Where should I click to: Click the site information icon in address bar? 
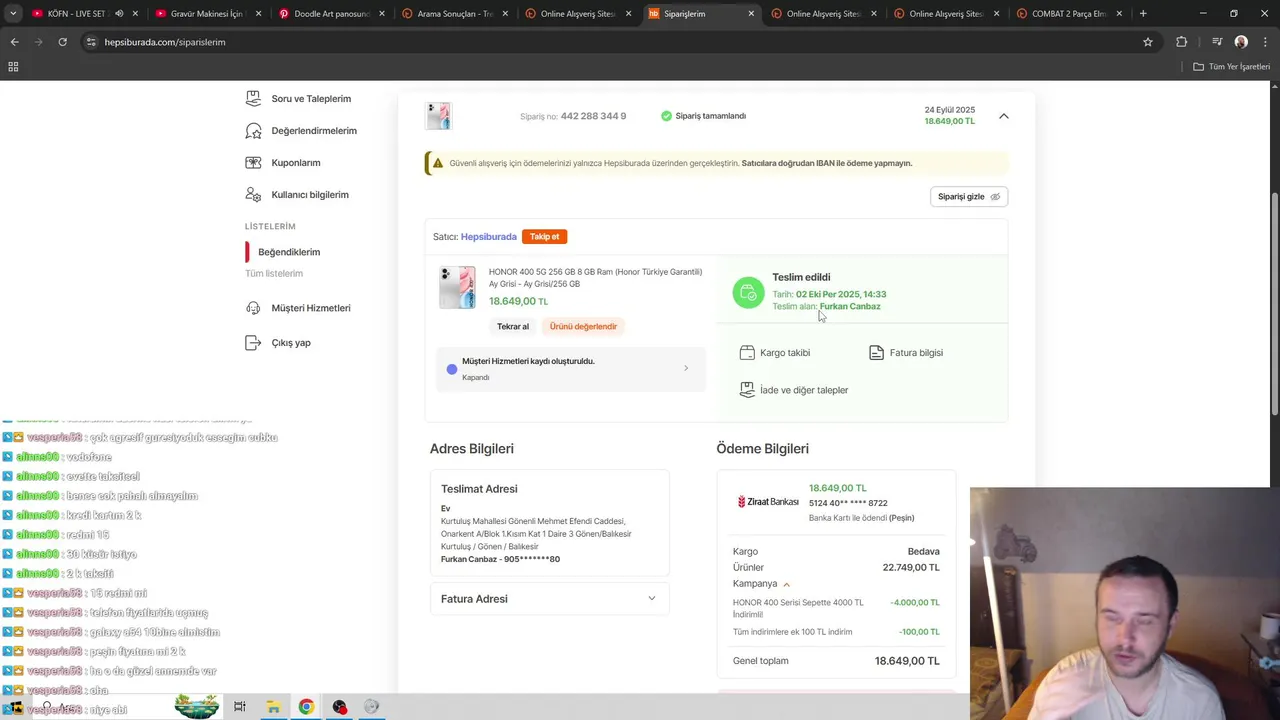[x=91, y=42]
